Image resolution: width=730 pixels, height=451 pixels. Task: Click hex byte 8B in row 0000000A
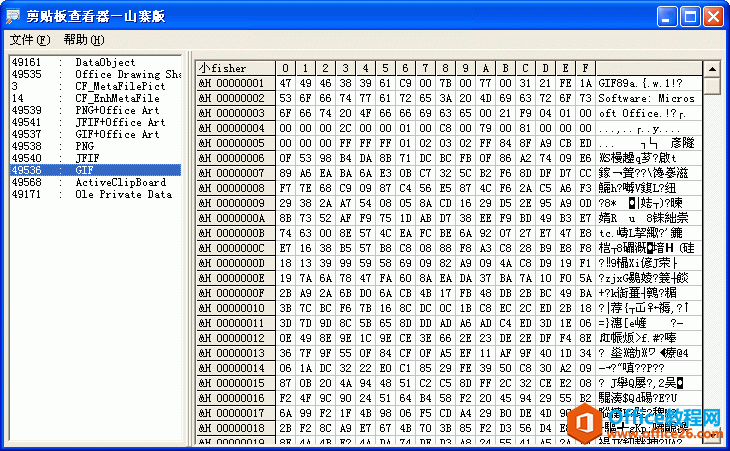285,218
